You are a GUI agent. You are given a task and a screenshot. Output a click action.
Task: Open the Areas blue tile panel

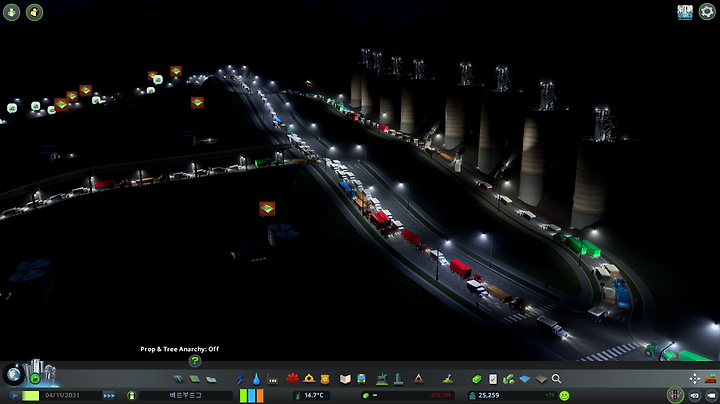(525, 379)
